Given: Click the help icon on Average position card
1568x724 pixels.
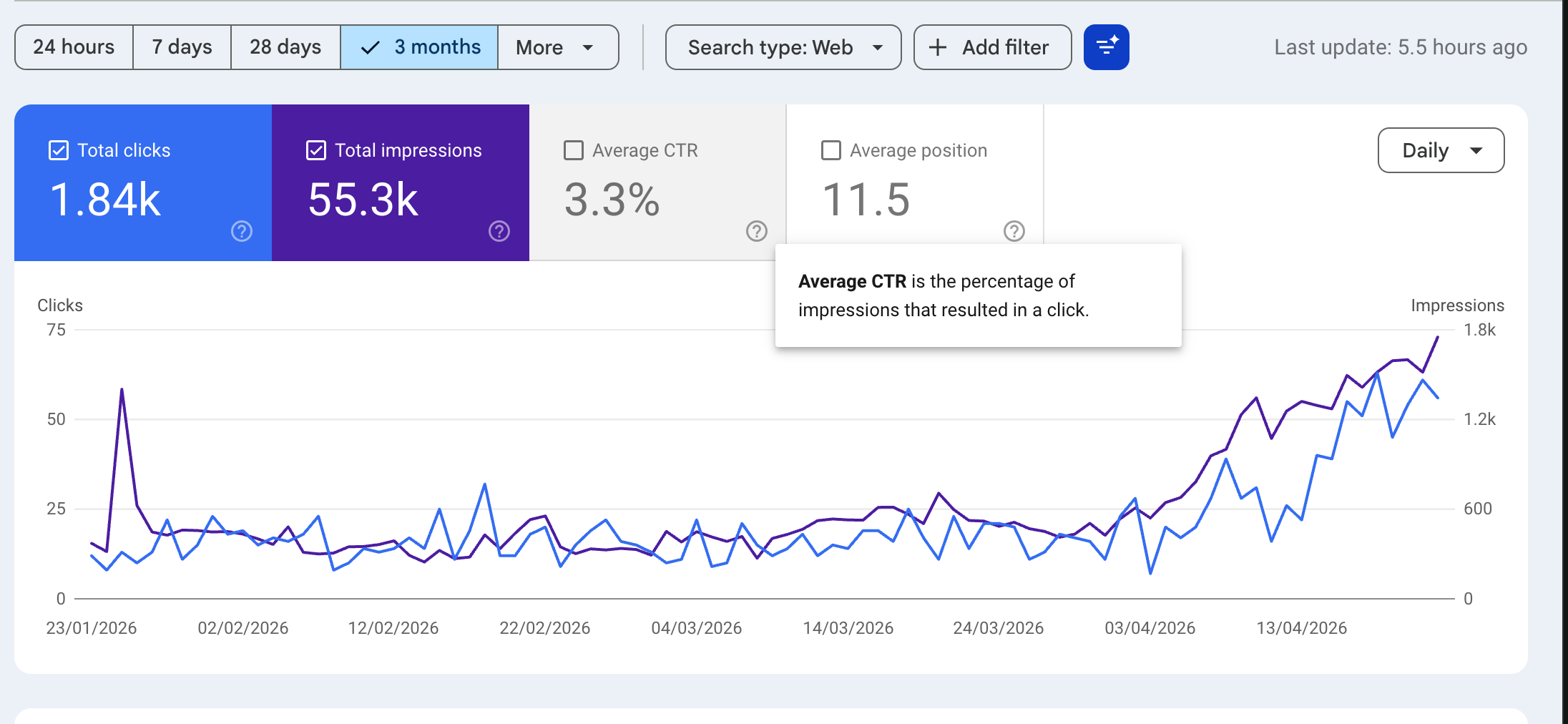Looking at the screenshot, I should [1014, 231].
